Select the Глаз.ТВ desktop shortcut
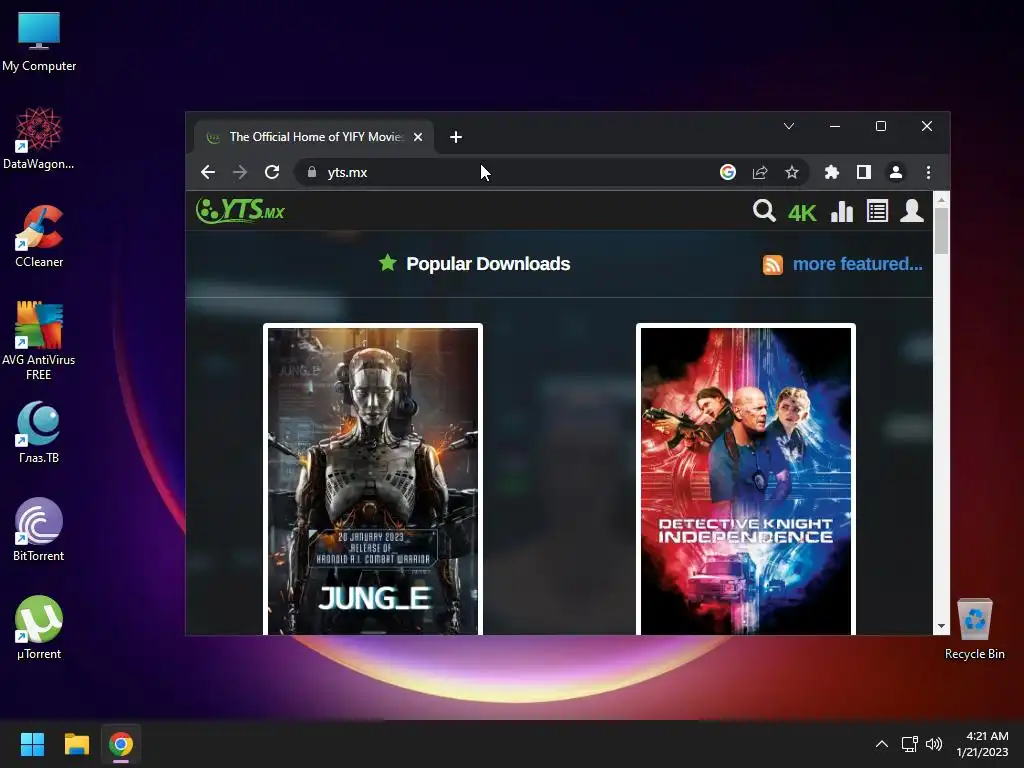The height and width of the screenshot is (768, 1024). pos(39,432)
